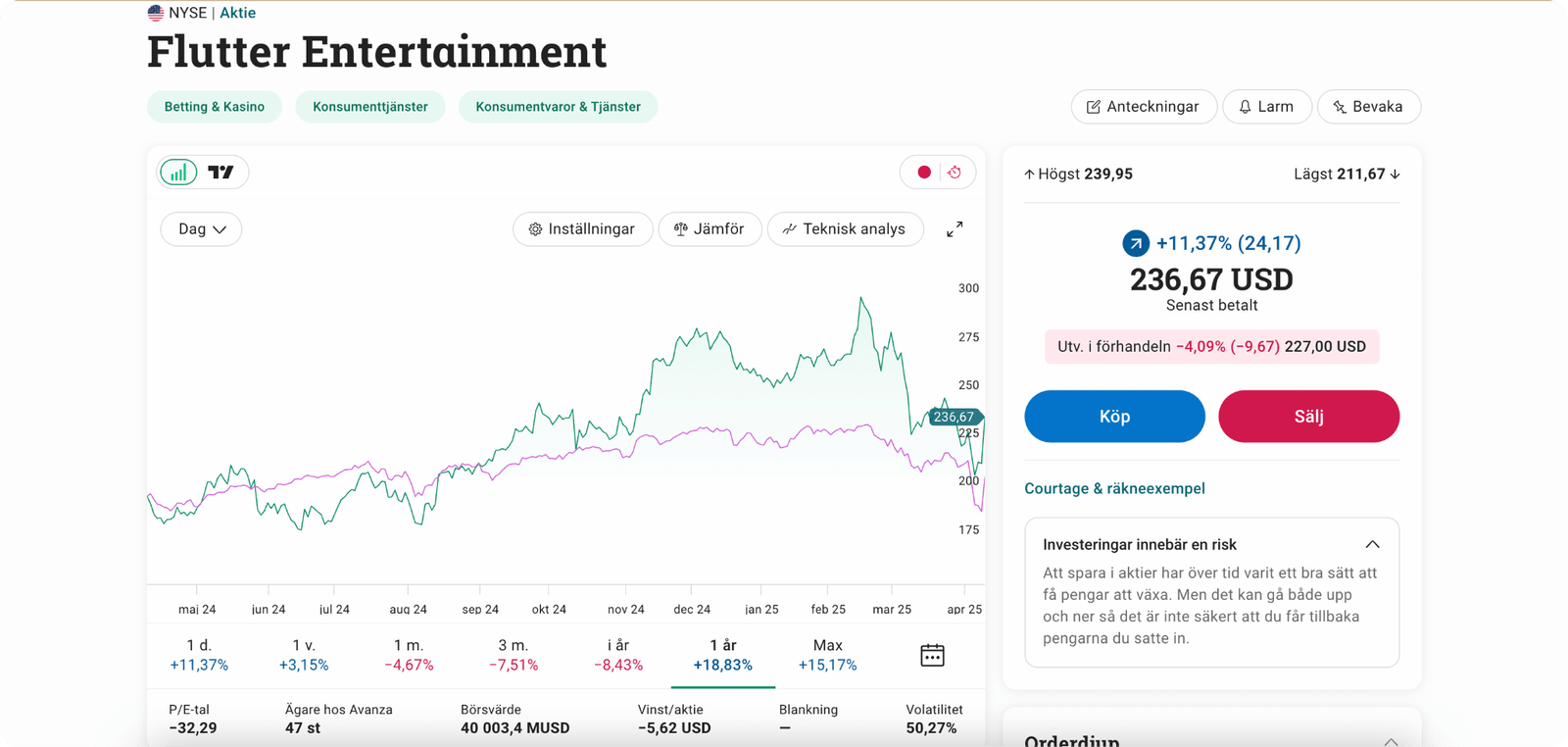Click the US flag icon
Screen dimensions: 1568x747
(x=155, y=13)
